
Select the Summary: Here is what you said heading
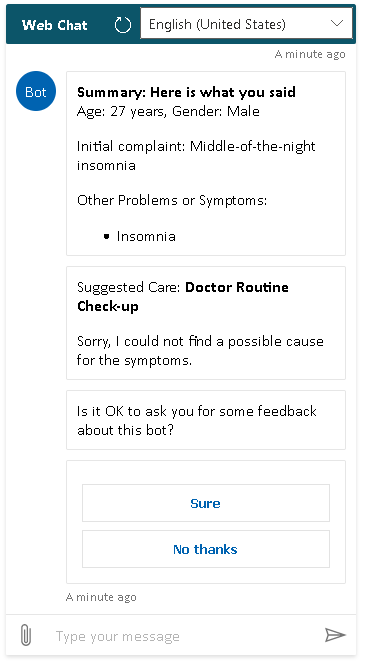[x=186, y=92]
